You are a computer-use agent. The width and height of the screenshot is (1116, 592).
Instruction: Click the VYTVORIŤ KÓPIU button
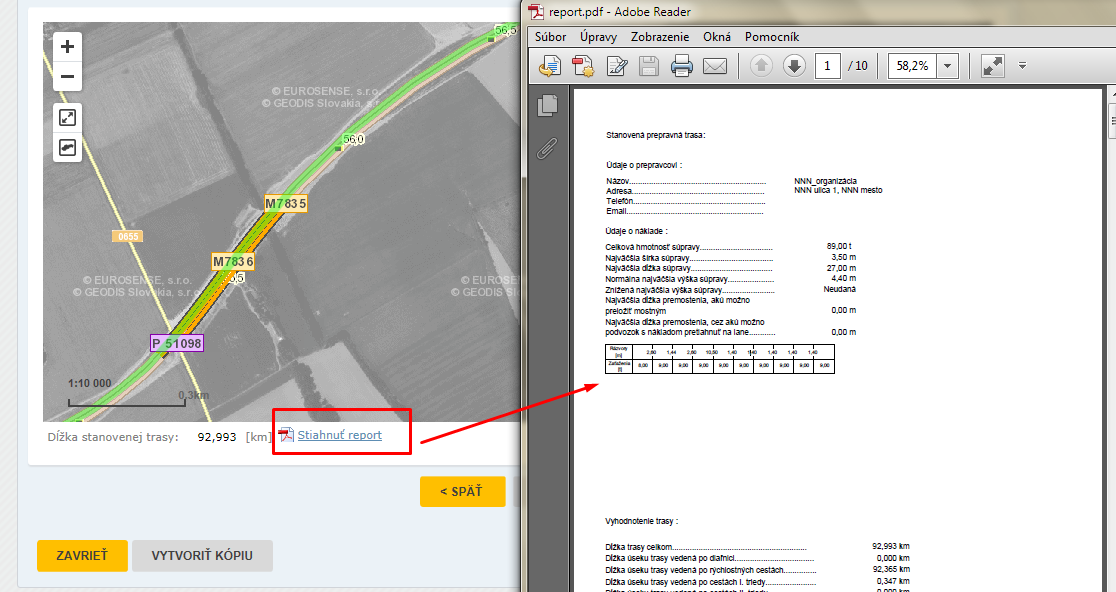click(202, 556)
